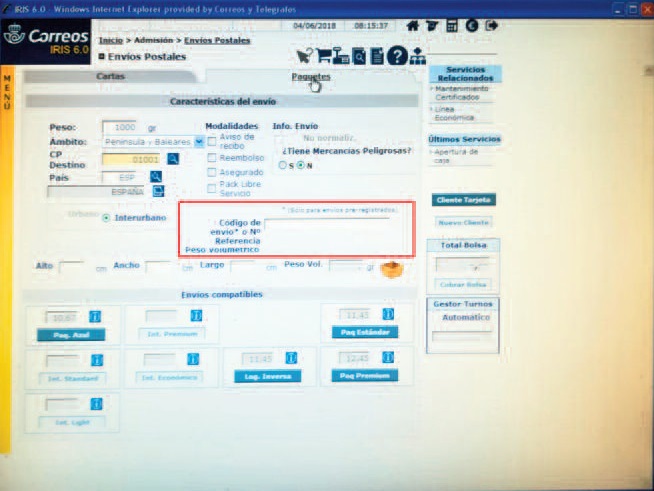
Task: Switch to the Cartas tab
Action: click(x=110, y=77)
